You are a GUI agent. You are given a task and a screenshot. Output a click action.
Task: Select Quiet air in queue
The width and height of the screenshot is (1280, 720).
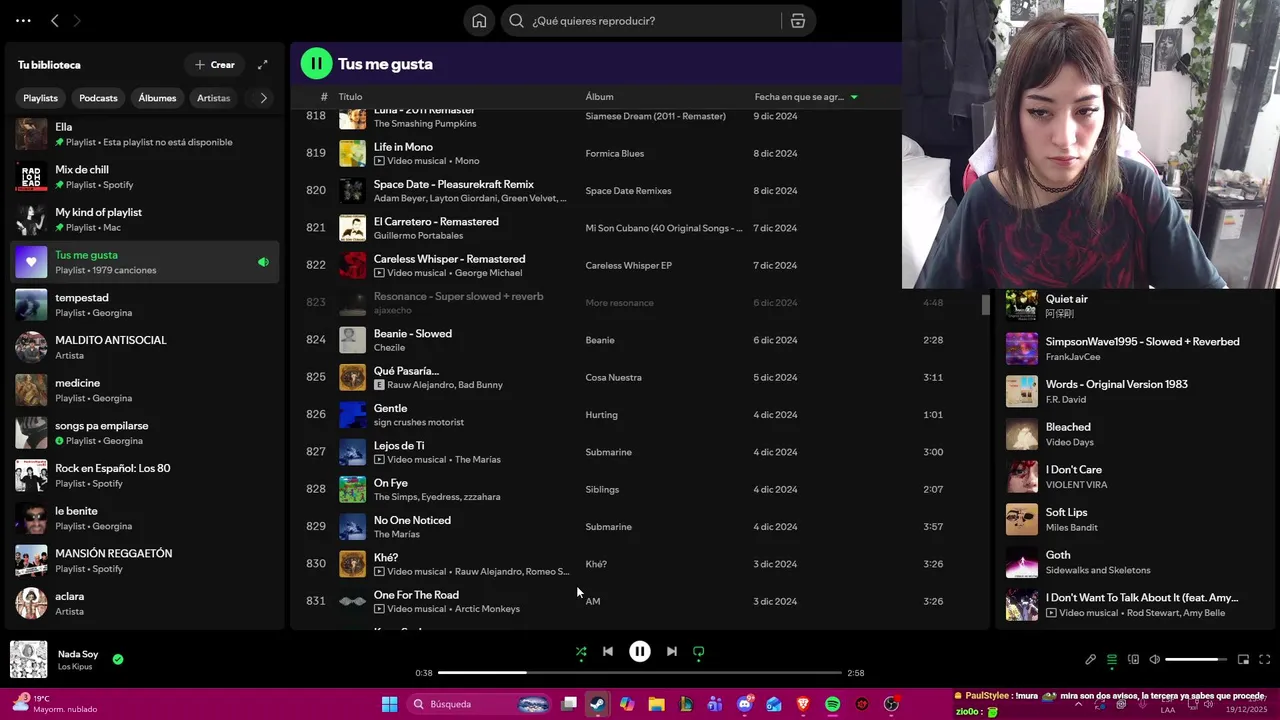[x=1066, y=299]
